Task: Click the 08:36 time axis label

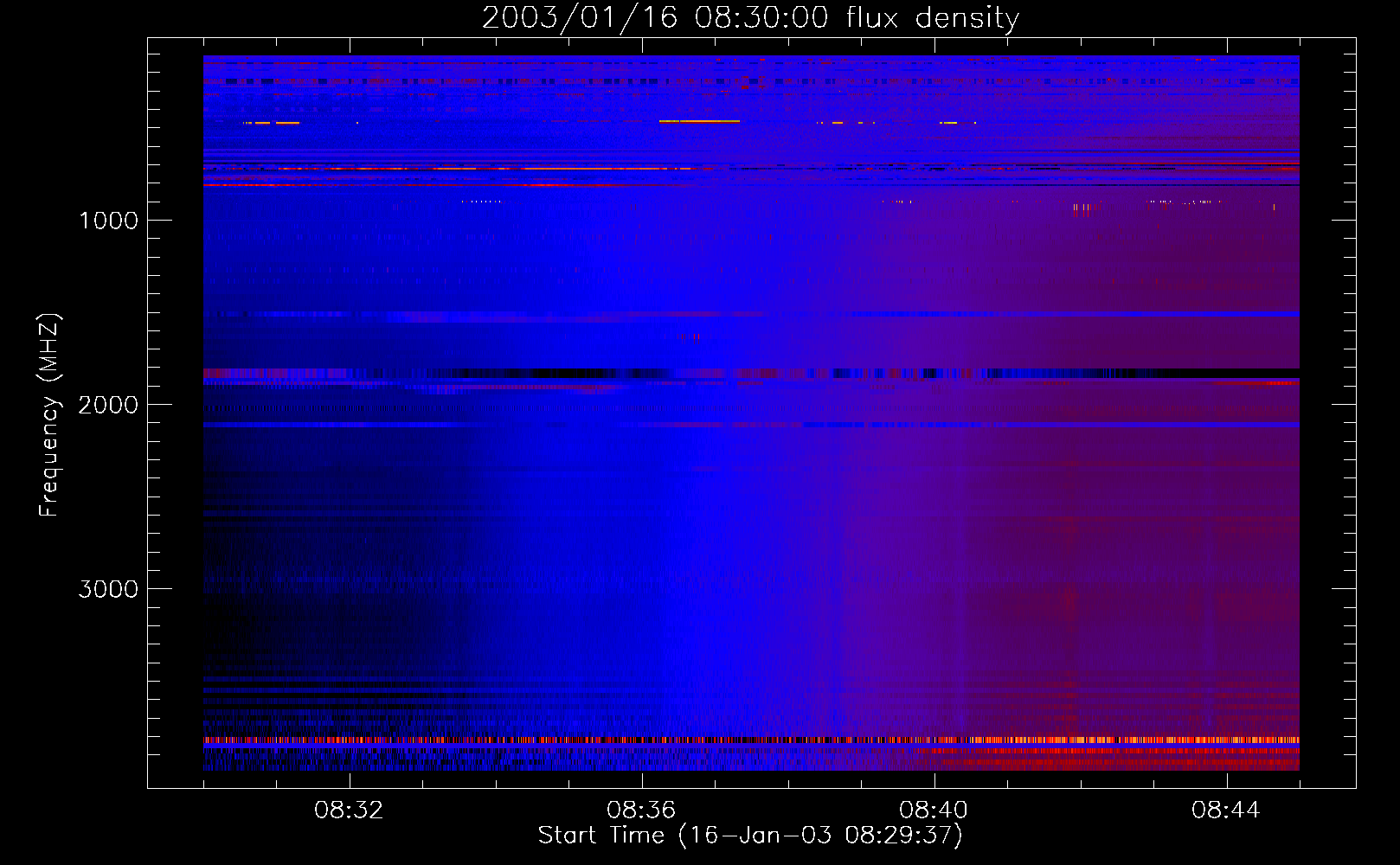Action: 641,811
